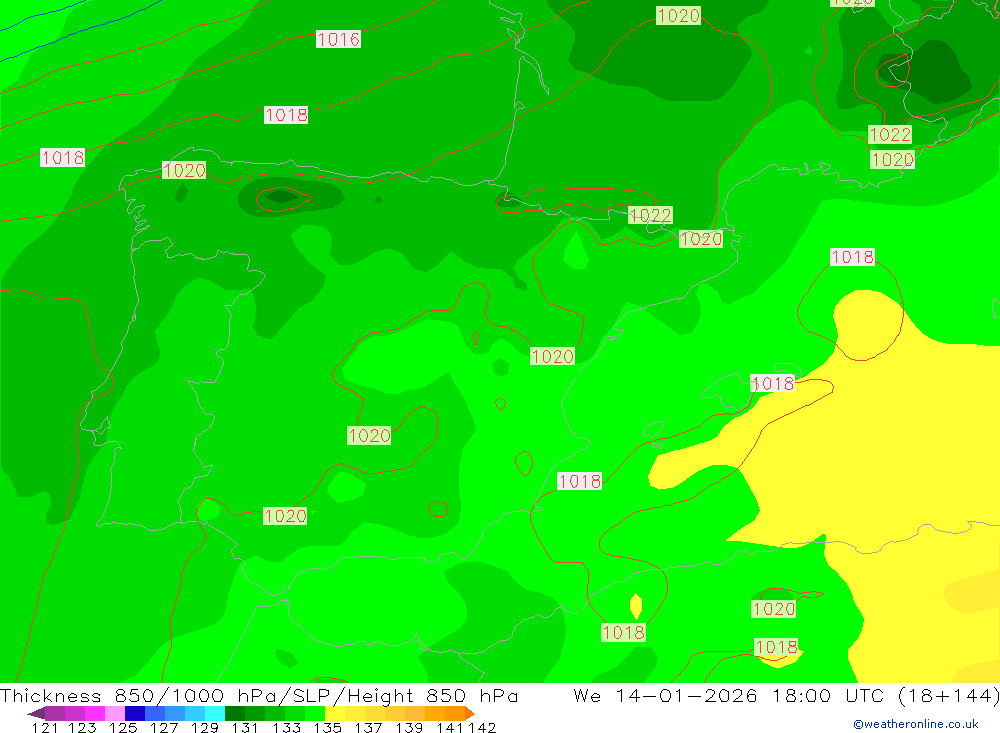Click legend value 121

tap(45, 727)
